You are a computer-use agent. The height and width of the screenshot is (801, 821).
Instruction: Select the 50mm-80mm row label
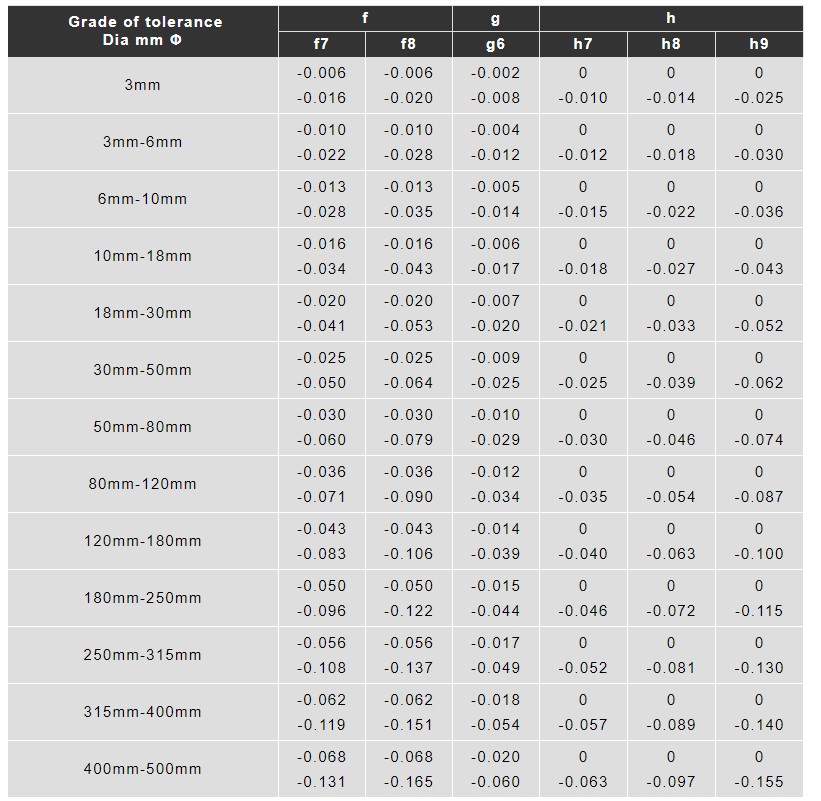coord(143,427)
